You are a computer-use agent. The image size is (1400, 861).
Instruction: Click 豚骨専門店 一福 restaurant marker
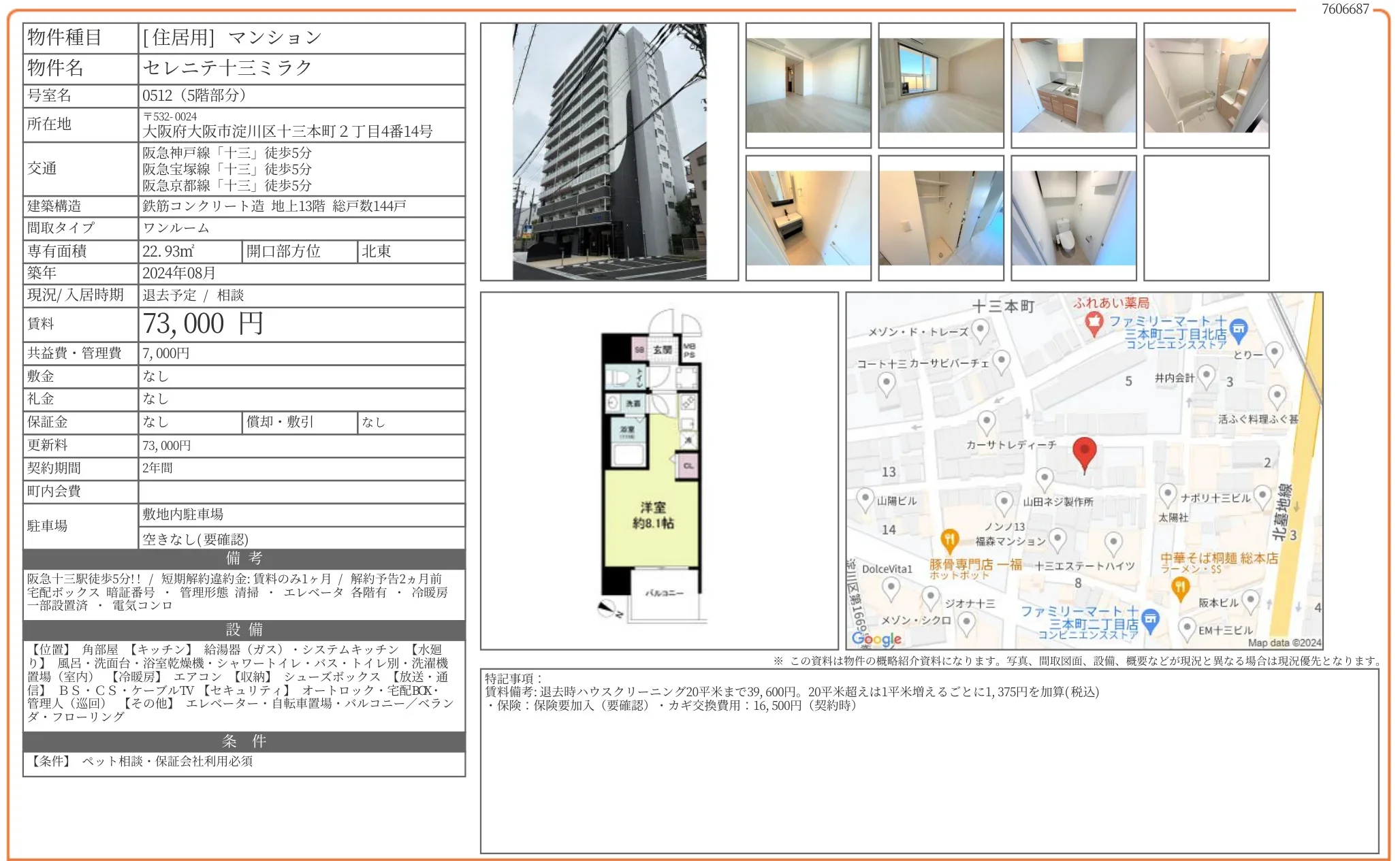point(949,540)
